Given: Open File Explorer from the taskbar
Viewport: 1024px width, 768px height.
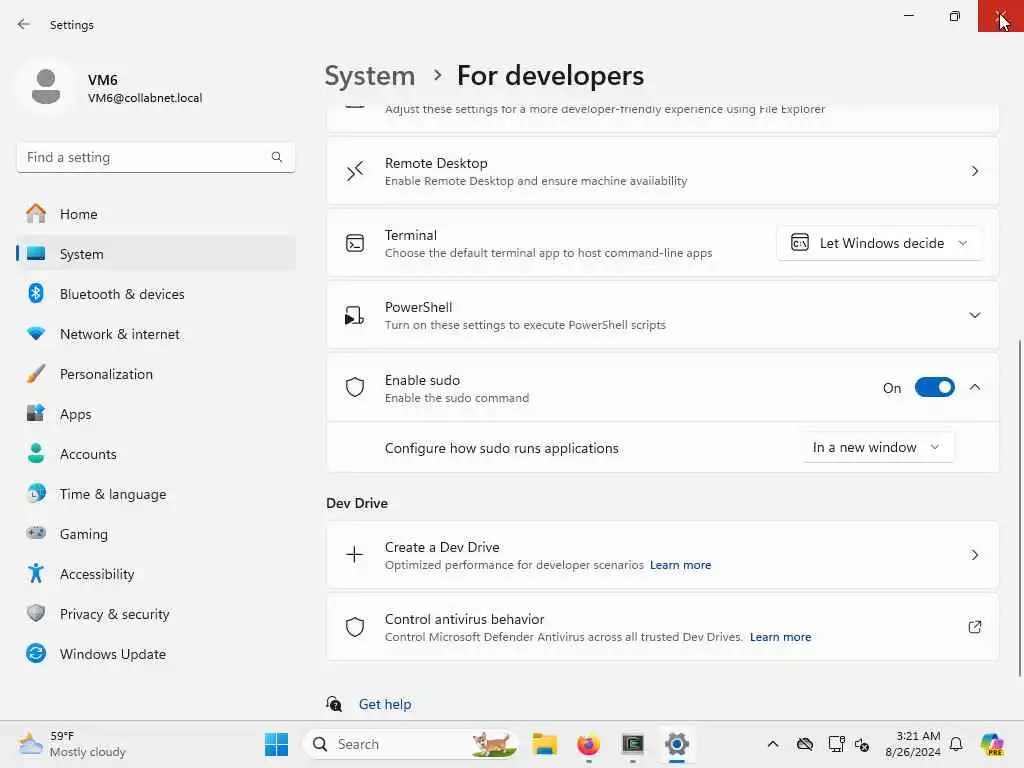Looking at the screenshot, I should point(544,744).
